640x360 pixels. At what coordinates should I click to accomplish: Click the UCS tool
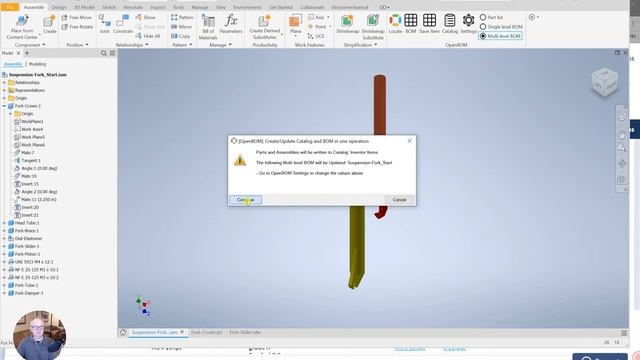click(x=316, y=36)
